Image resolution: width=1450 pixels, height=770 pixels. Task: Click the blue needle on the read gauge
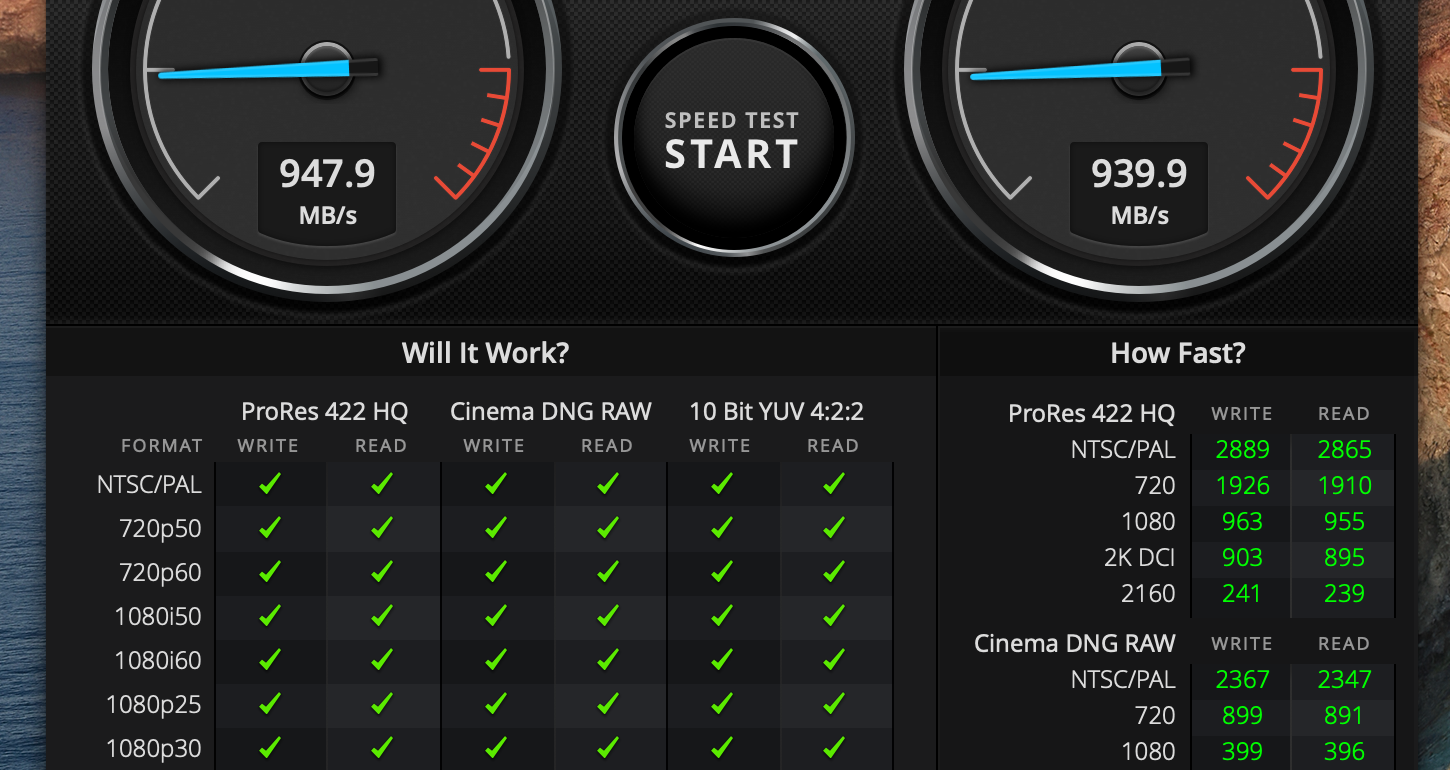(x=1066, y=70)
